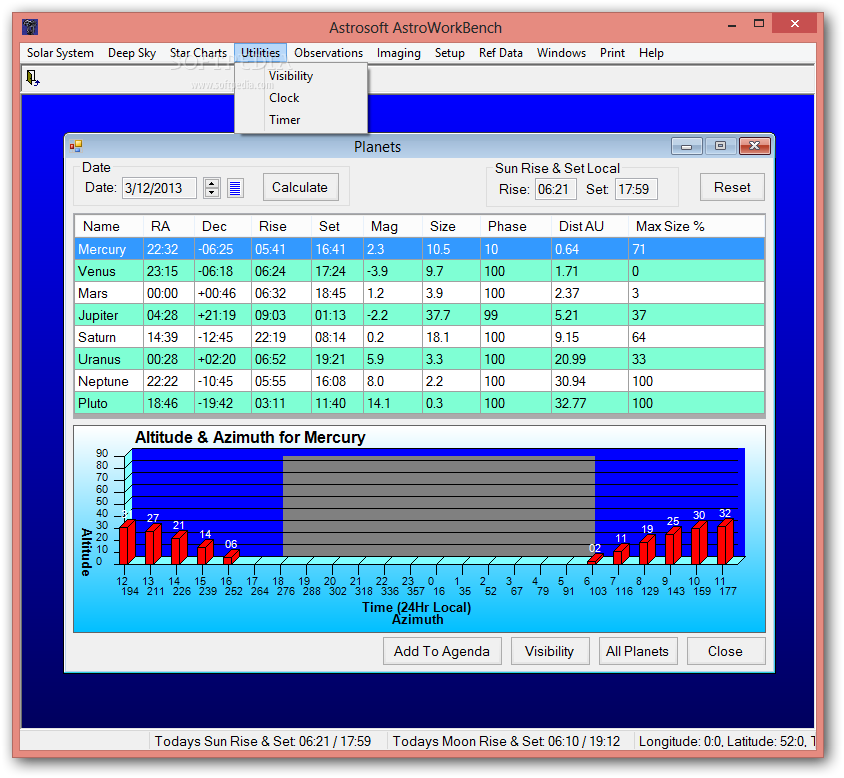Click Todays Sun Rise & Set status entry
This screenshot has height=778, width=844.
coord(263,741)
